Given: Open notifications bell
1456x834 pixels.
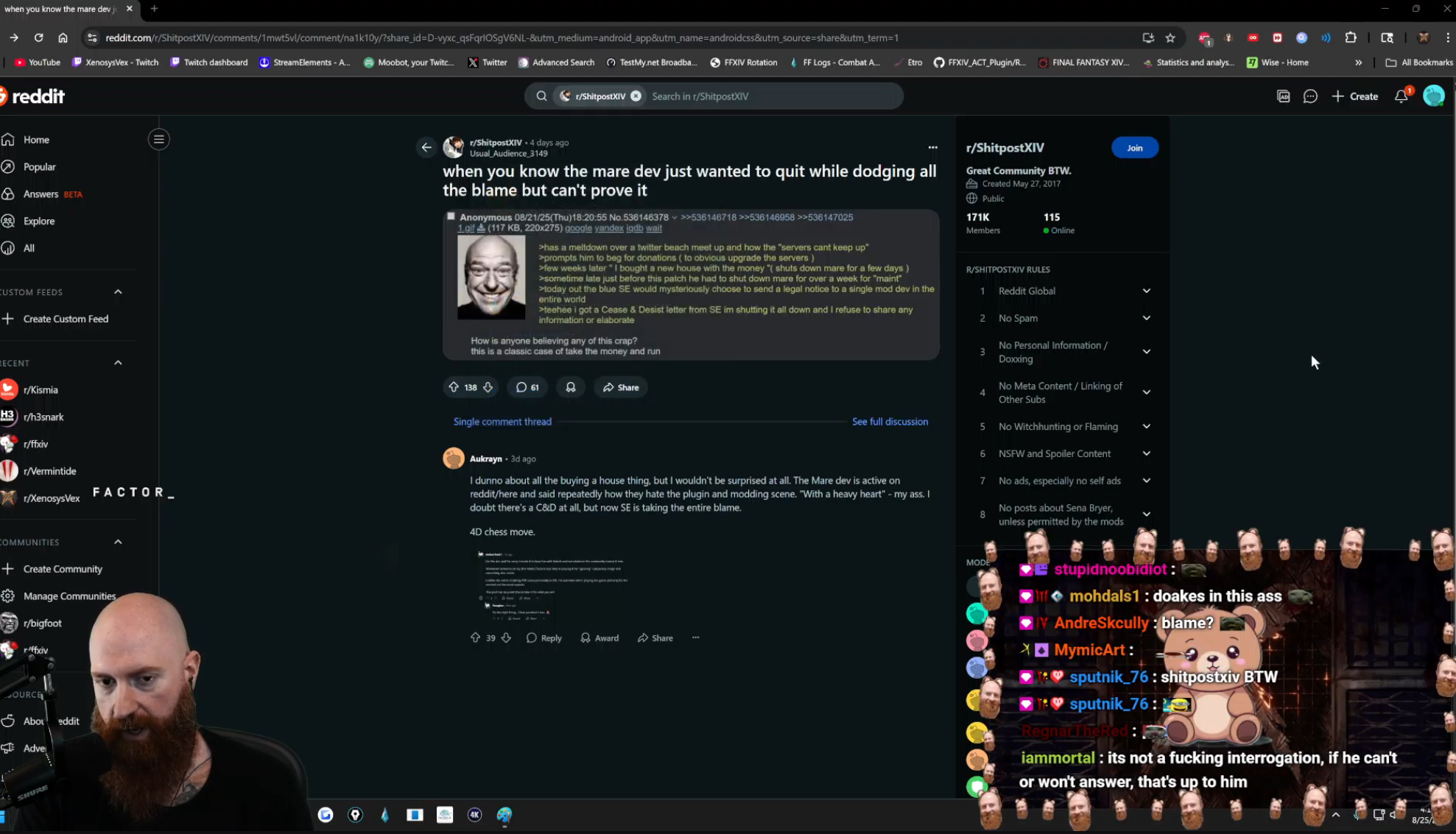Looking at the screenshot, I should point(1402,96).
